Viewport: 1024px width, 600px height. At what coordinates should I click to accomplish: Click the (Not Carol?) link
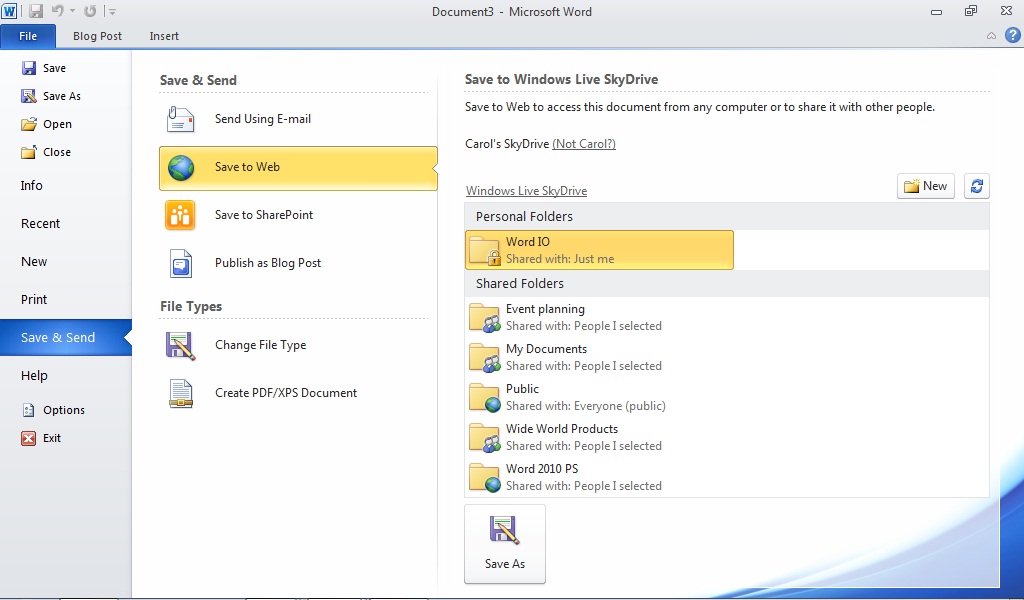tap(584, 144)
